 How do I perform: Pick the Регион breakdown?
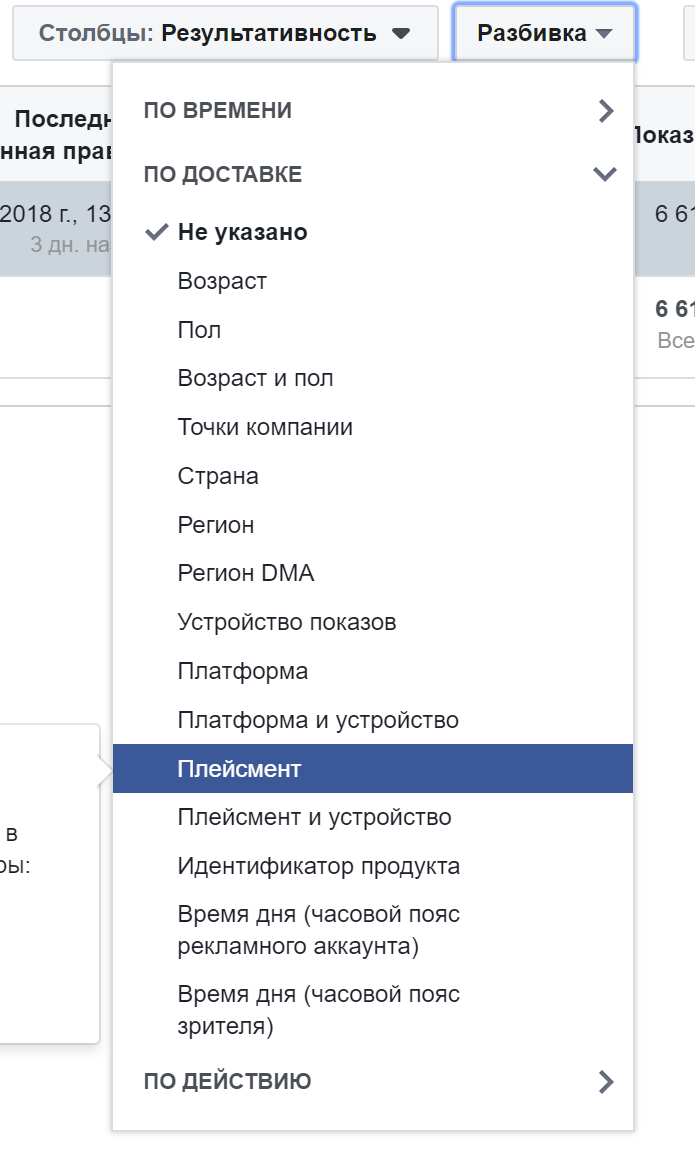click(x=216, y=525)
